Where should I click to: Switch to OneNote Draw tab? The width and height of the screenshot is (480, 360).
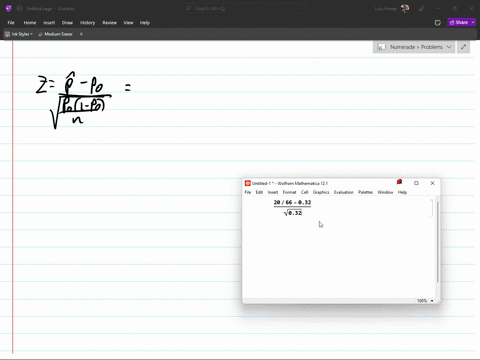67,23
